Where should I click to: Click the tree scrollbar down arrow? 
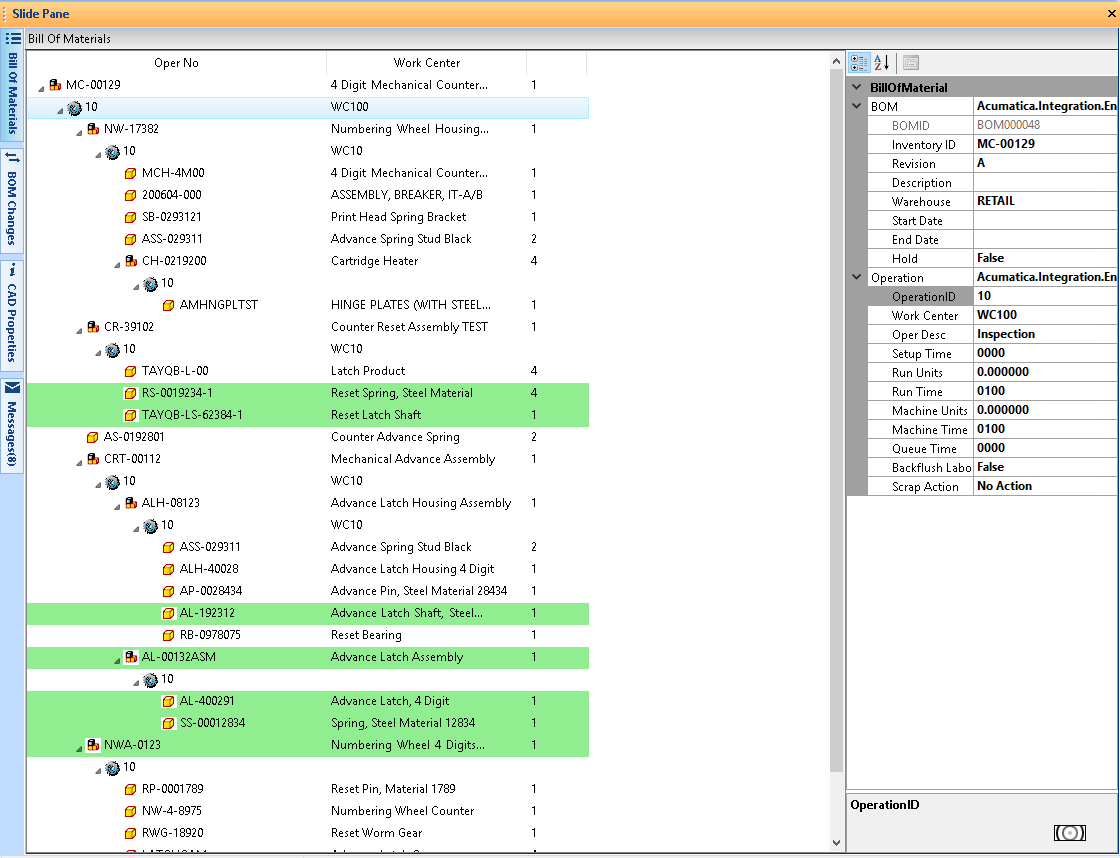coord(836,843)
